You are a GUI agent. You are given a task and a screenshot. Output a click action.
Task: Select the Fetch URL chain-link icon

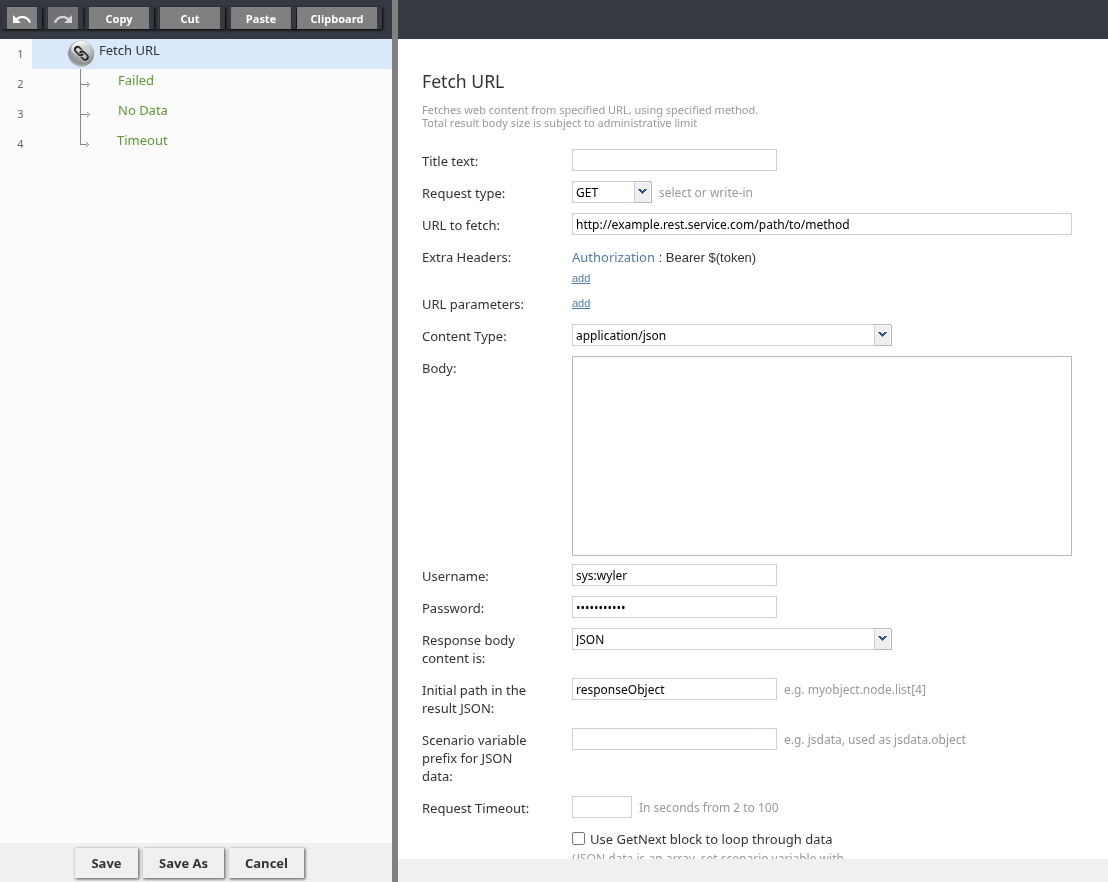coord(81,54)
